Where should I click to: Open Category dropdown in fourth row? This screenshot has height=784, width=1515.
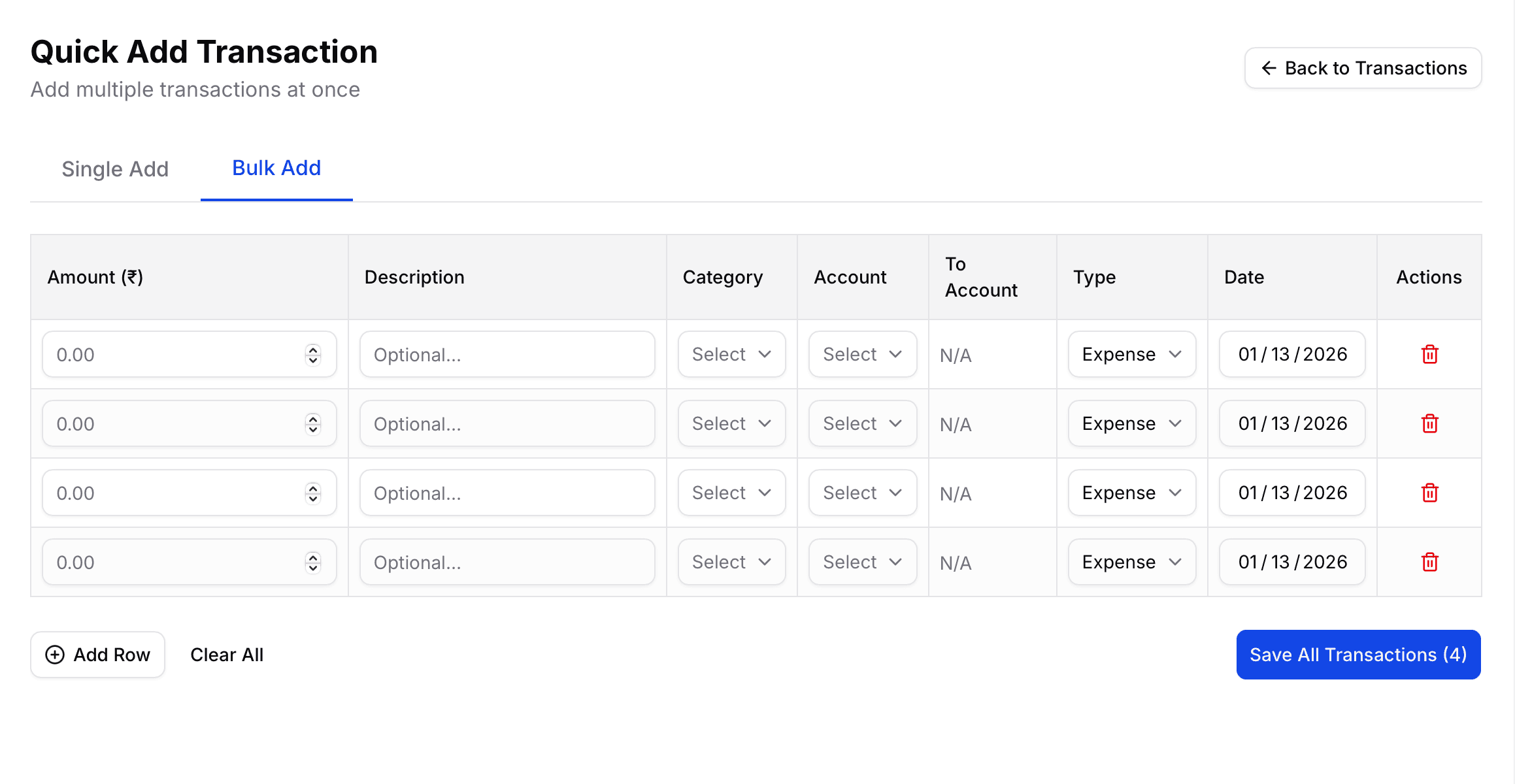731,563
